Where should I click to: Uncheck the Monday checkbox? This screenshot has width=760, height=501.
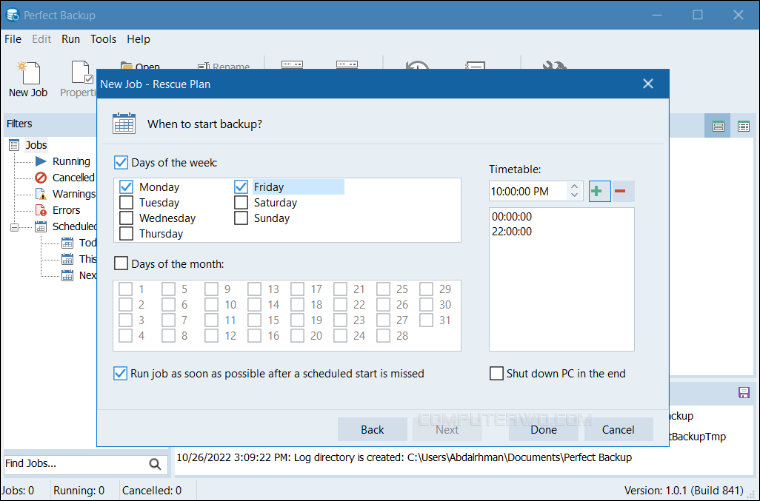(126, 187)
